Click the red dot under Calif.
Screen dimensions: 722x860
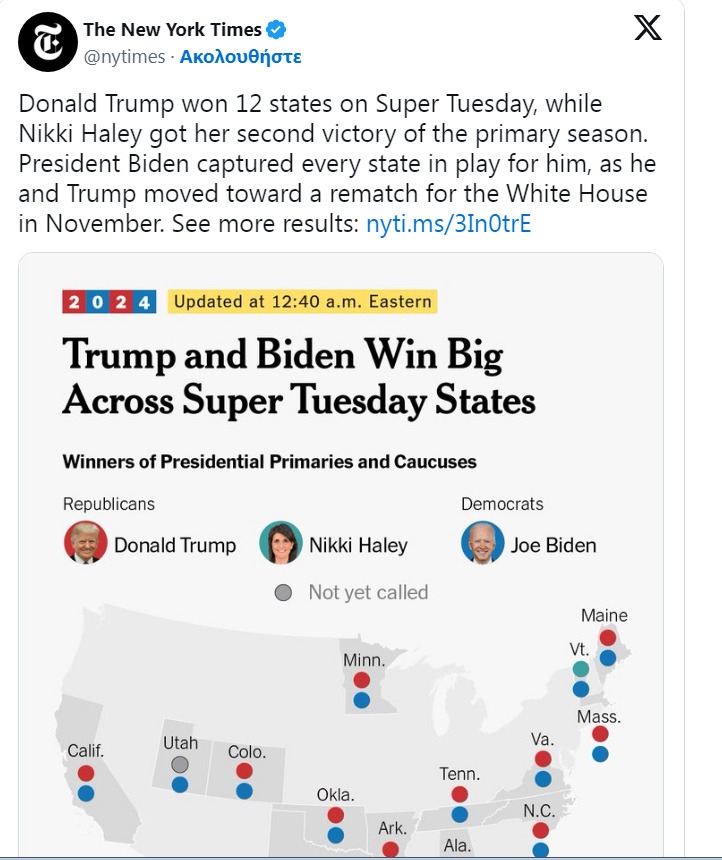pyautogui.click(x=86, y=773)
